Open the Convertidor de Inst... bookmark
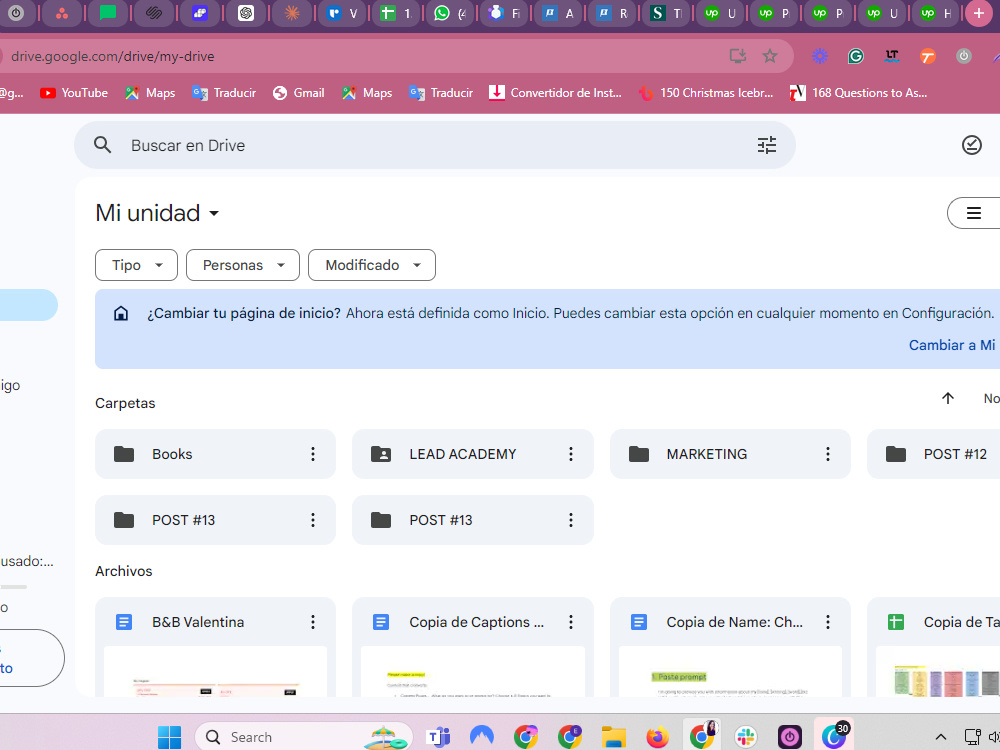This screenshot has width=1000, height=750. [x=555, y=93]
